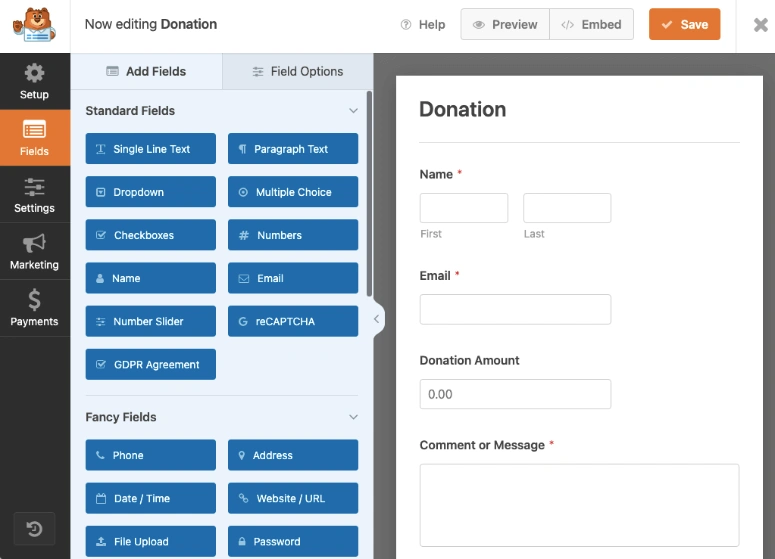775x559 pixels.
Task: Add a Multiple Choice field
Action: [x=293, y=192]
